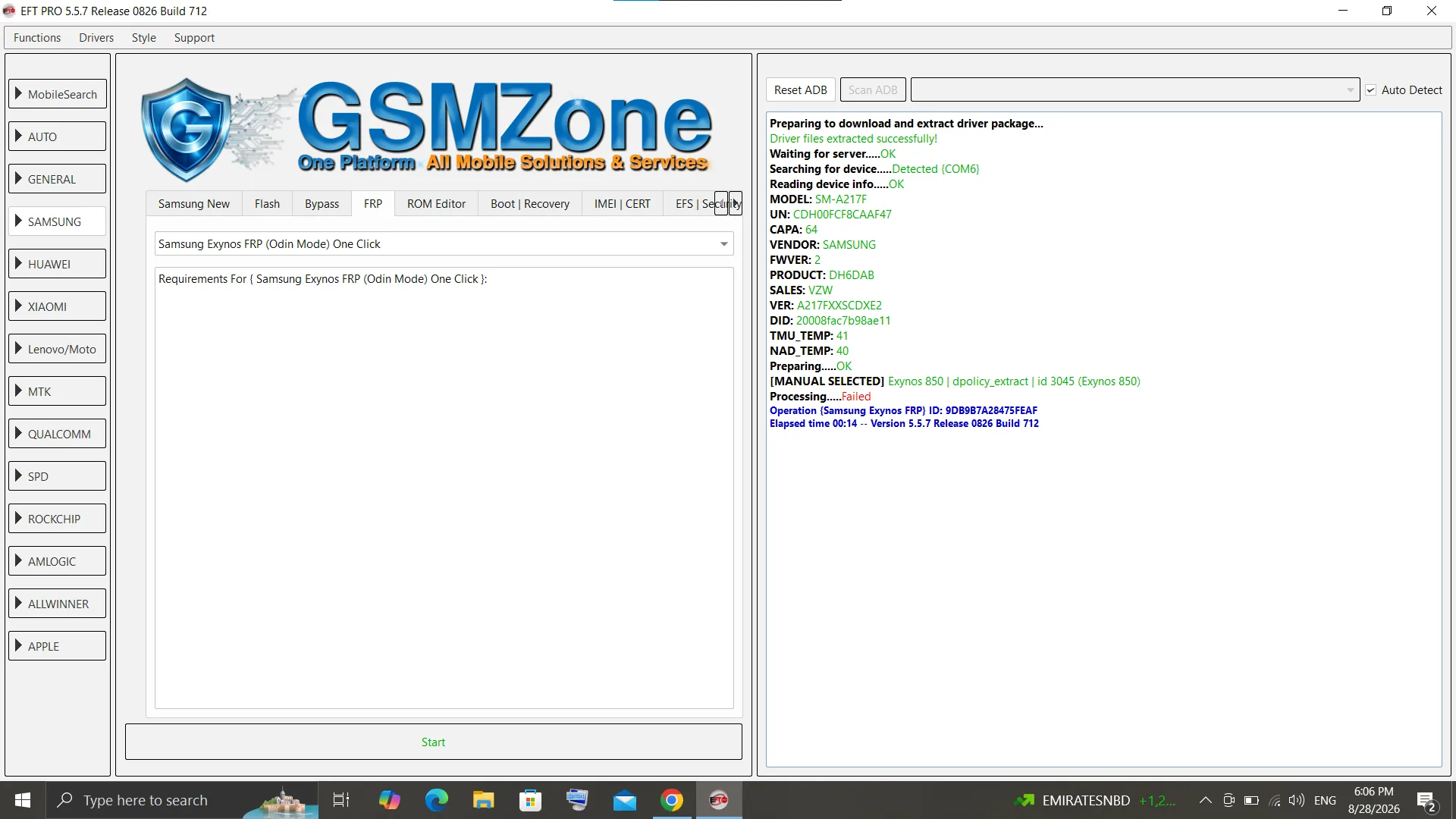Expand the GENERAL section

coord(58,179)
